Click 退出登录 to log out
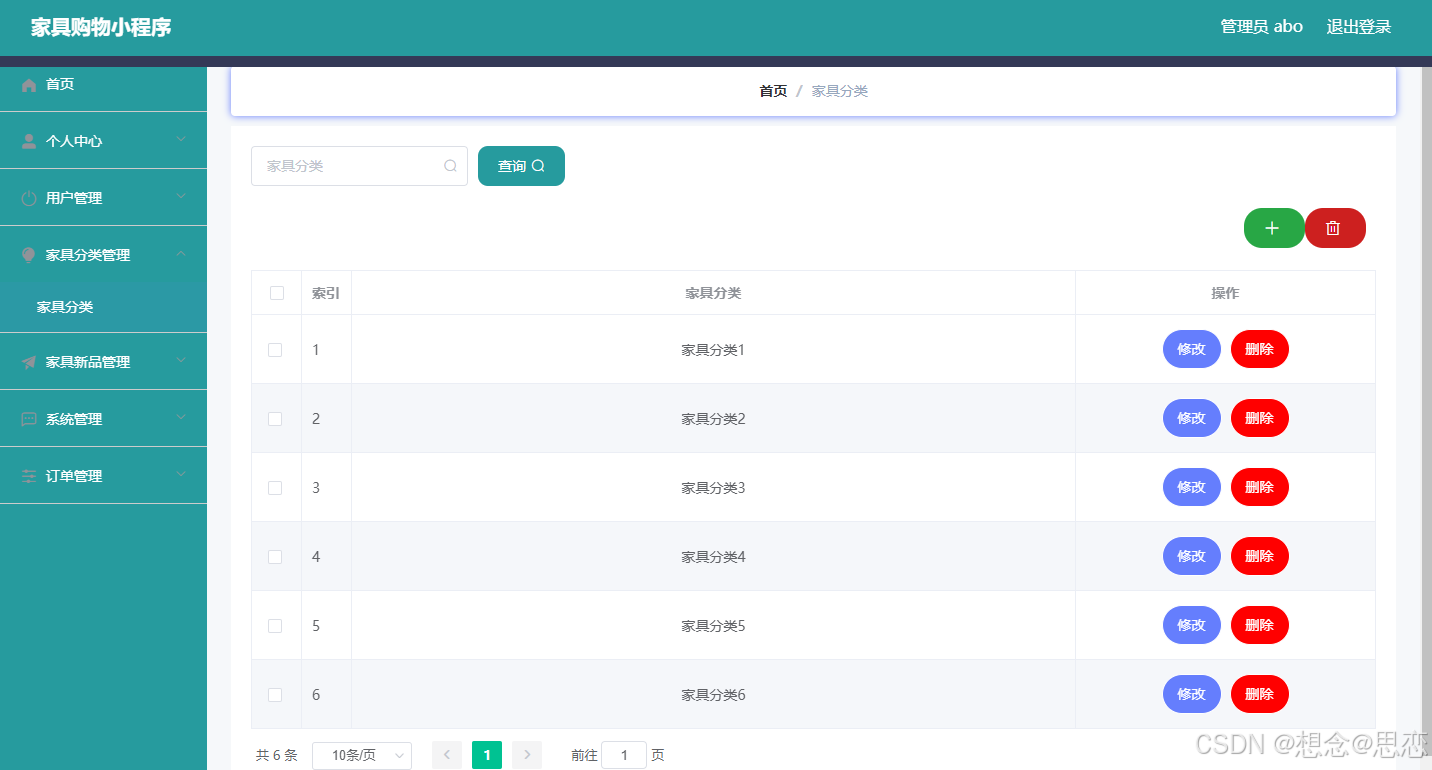Image resolution: width=1432 pixels, height=770 pixels. pos(1359,27)
